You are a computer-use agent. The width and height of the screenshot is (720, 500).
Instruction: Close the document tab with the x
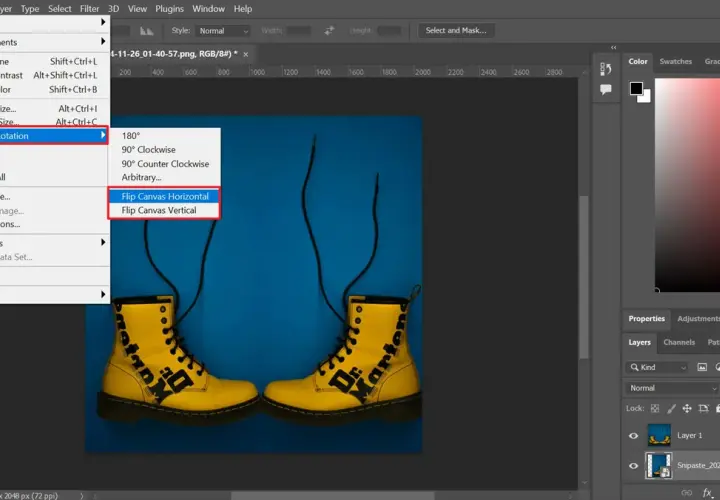246,54
